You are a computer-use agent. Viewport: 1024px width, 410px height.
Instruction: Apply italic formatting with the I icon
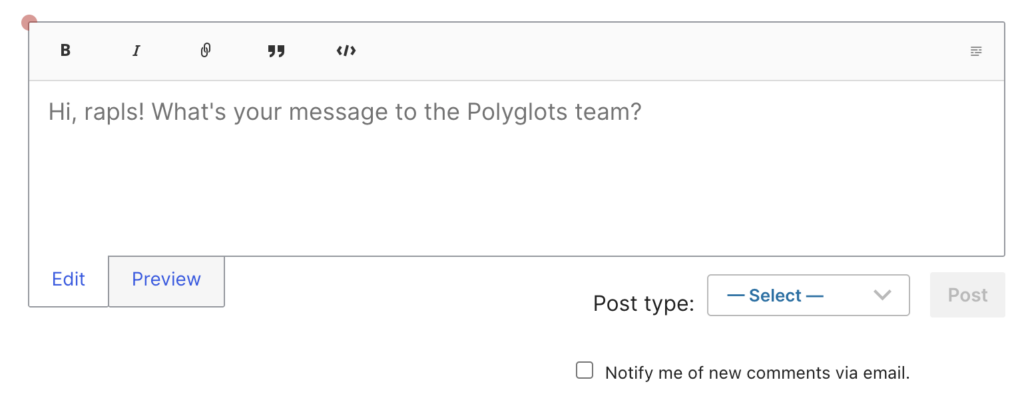point(136,51)
